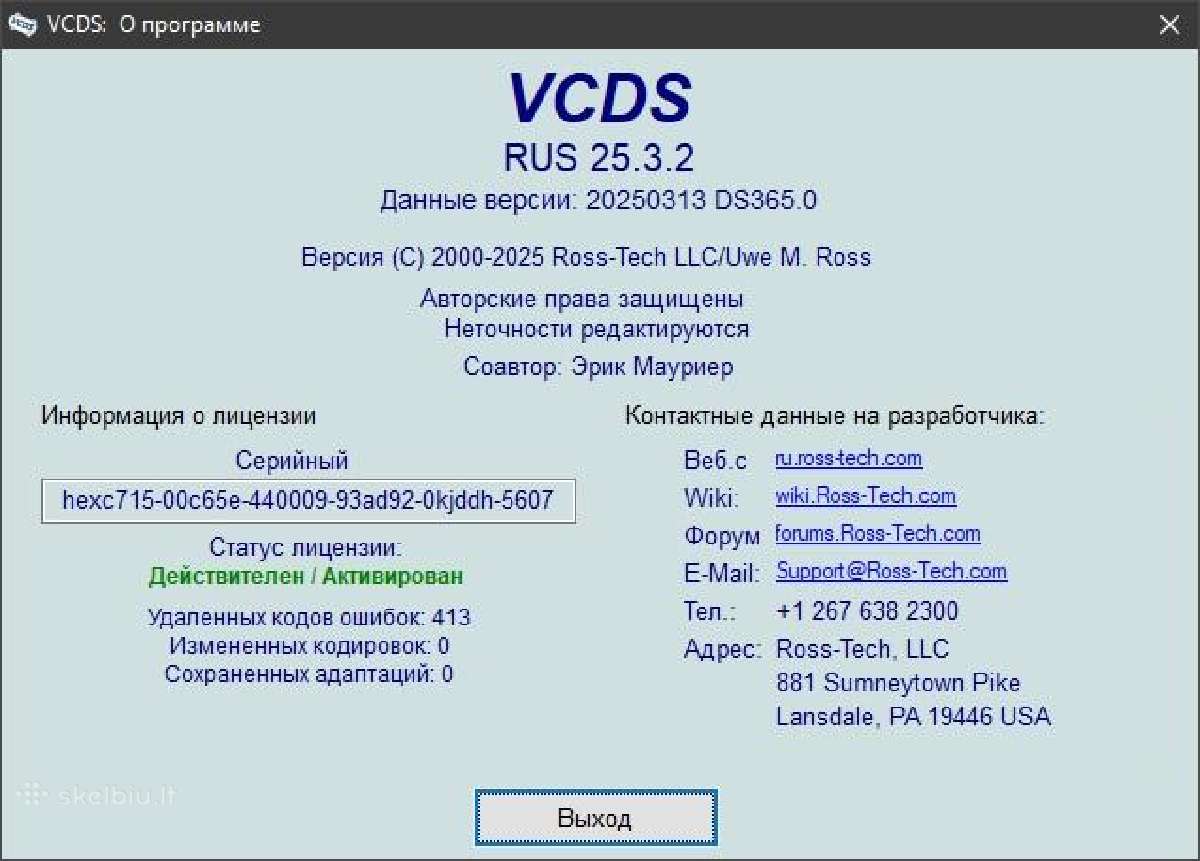Viewport: 1200px width, 861px height.
Task: Click the Контактные данные на разработчика heading
Action: coord(835,416)
